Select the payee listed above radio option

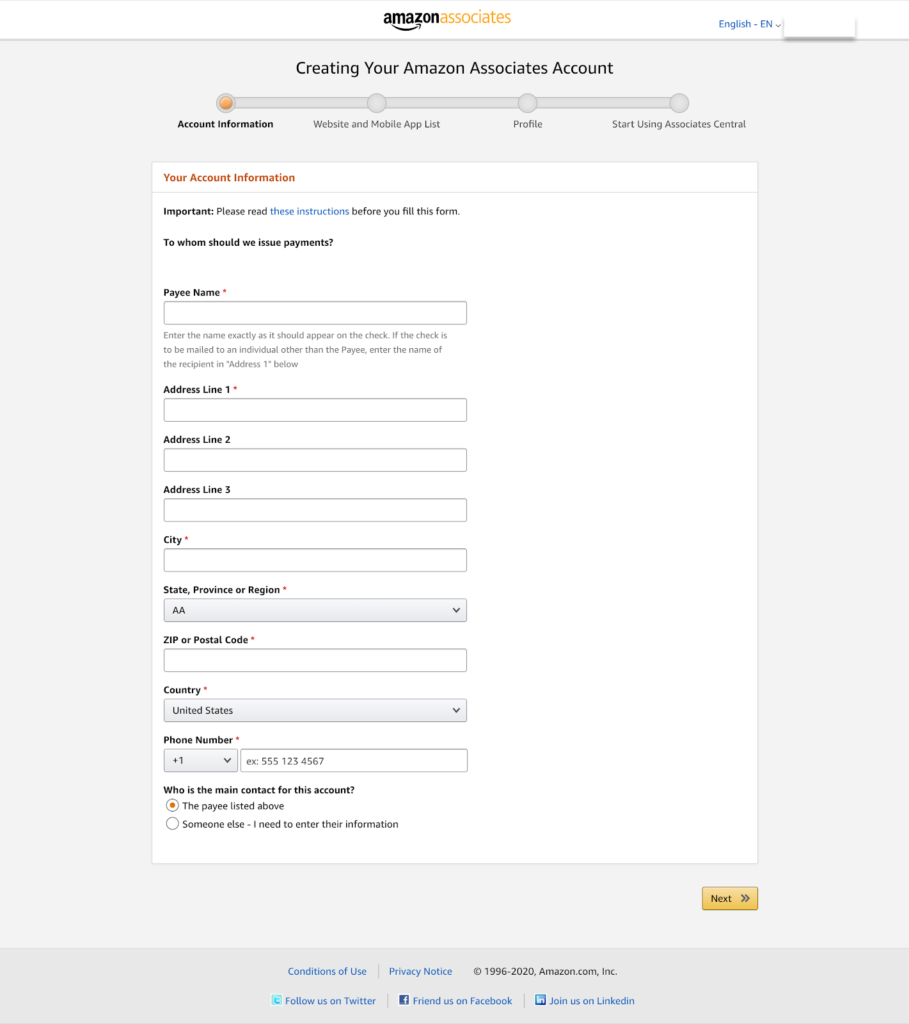[x=172, y=805]
